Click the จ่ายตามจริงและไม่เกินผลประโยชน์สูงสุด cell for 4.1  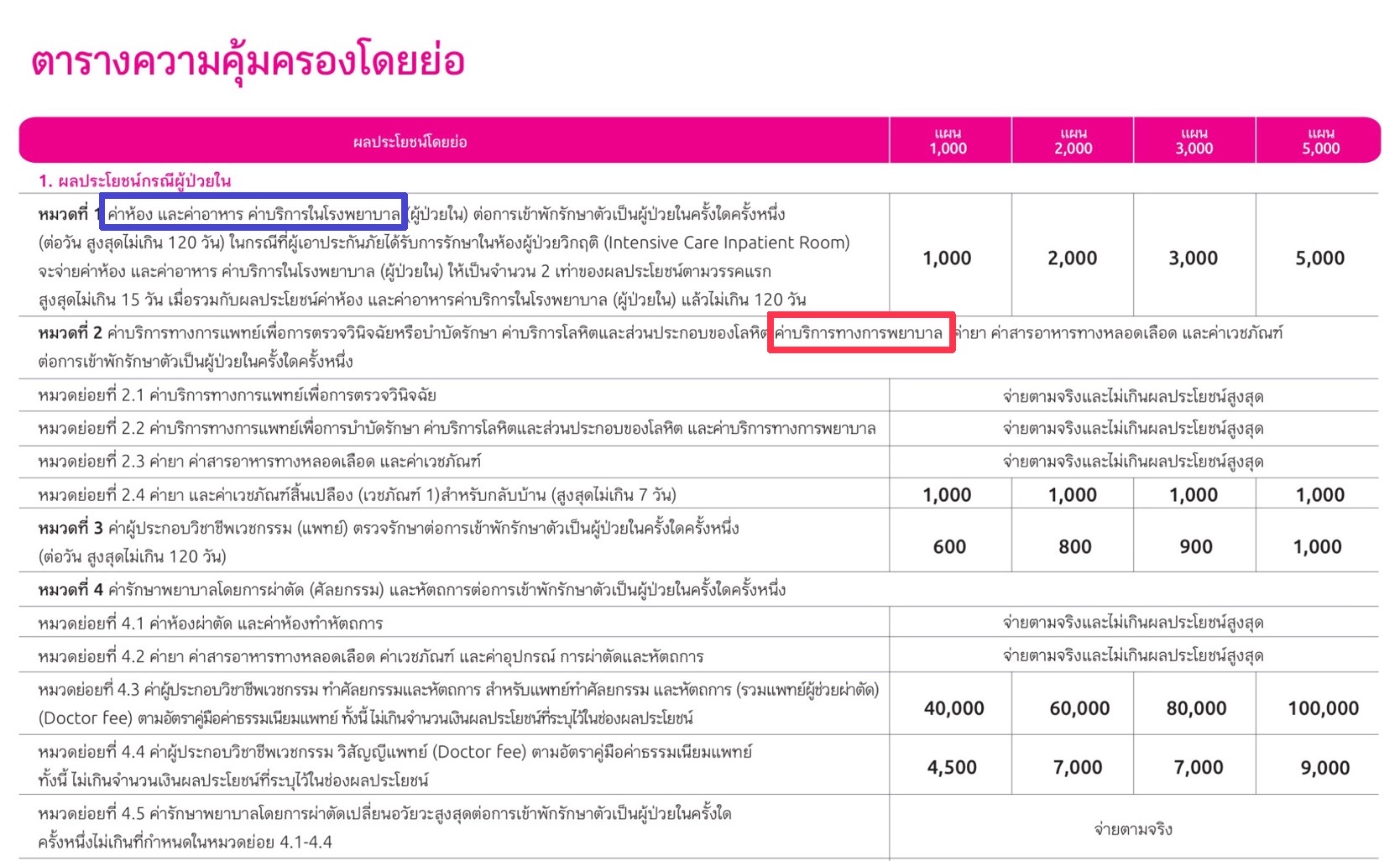[1133, 623]
